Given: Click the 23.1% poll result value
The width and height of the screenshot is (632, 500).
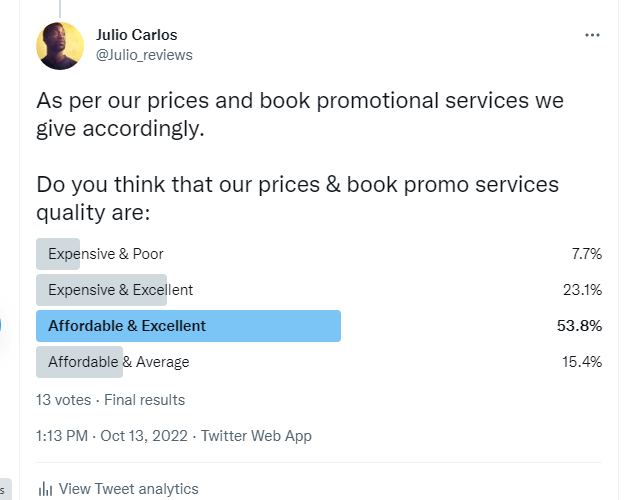Looking at the screenshot, I should tap(583, 290).
